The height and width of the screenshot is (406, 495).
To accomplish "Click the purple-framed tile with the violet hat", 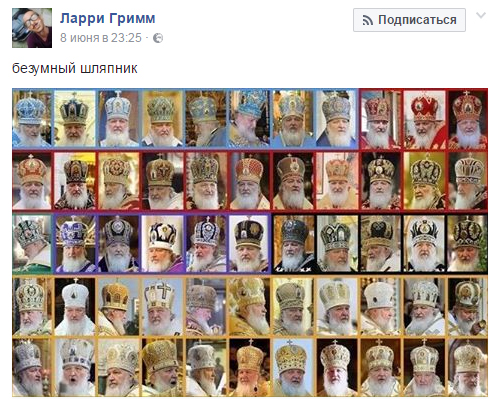I will 75,244.
